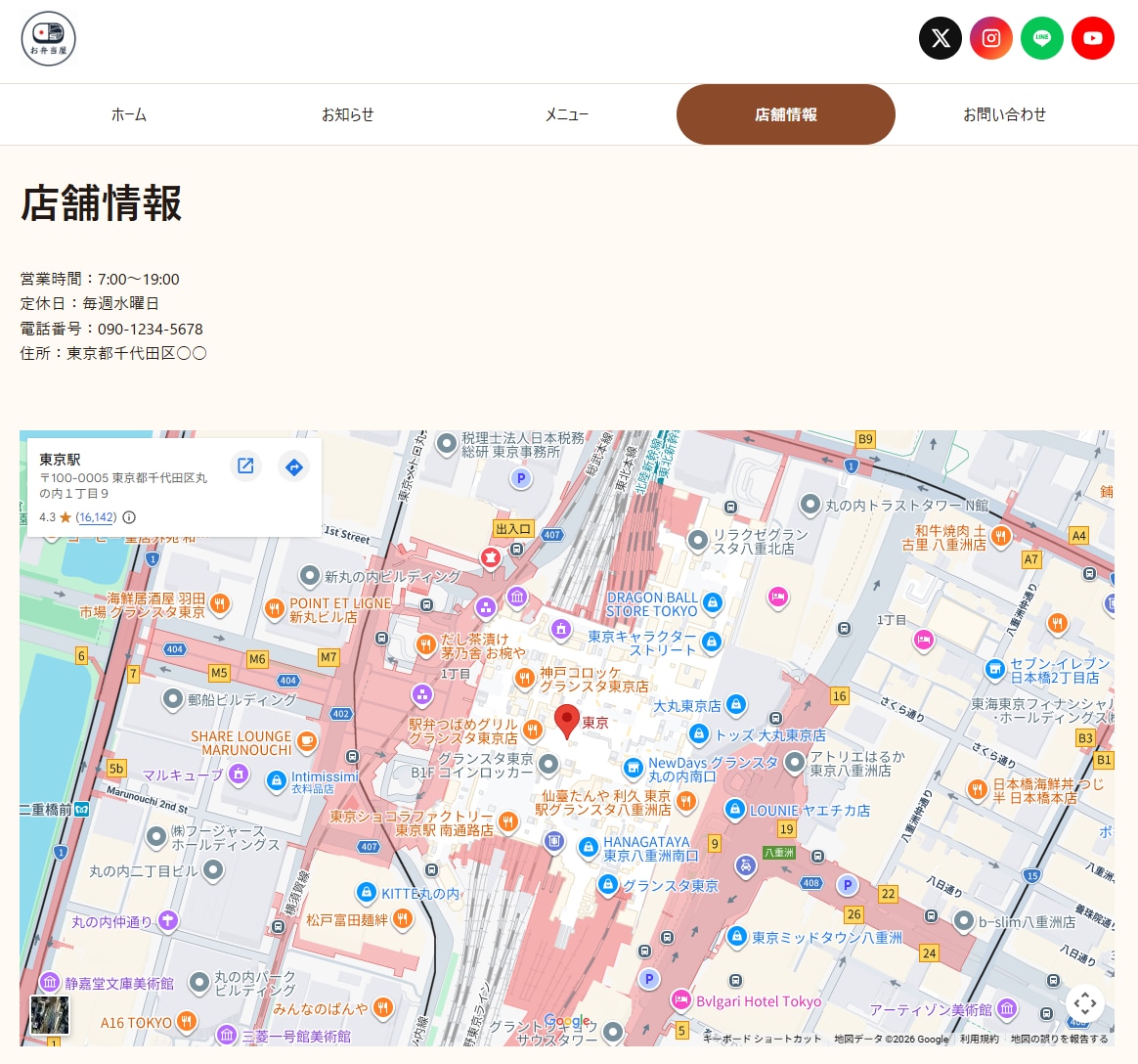
Task: Select 大丸東京店 shopping marker
Action: (736, 704)
